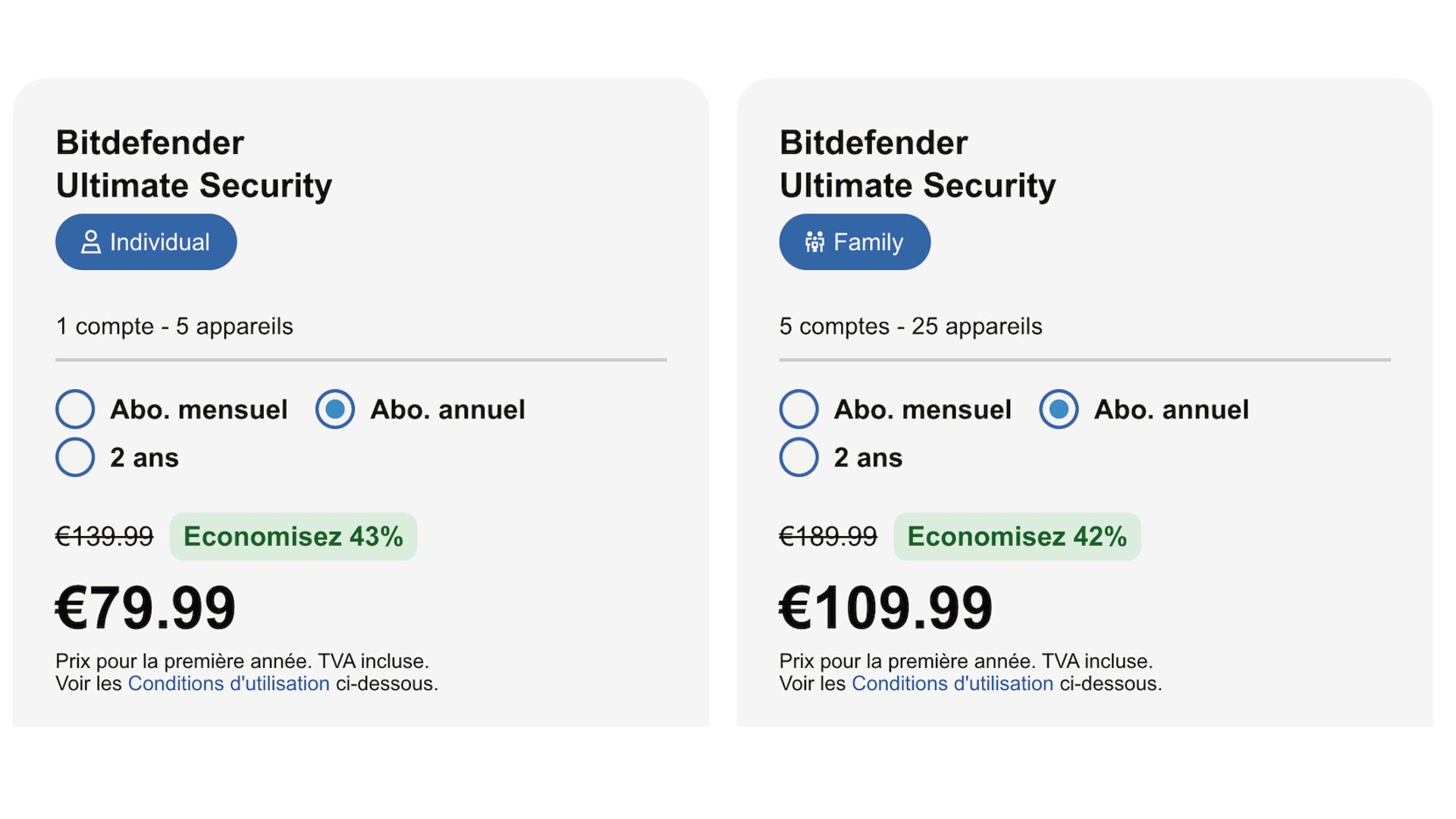Click the Economisez 42% savings badge
The image size is (1456, 819).
1017,537
